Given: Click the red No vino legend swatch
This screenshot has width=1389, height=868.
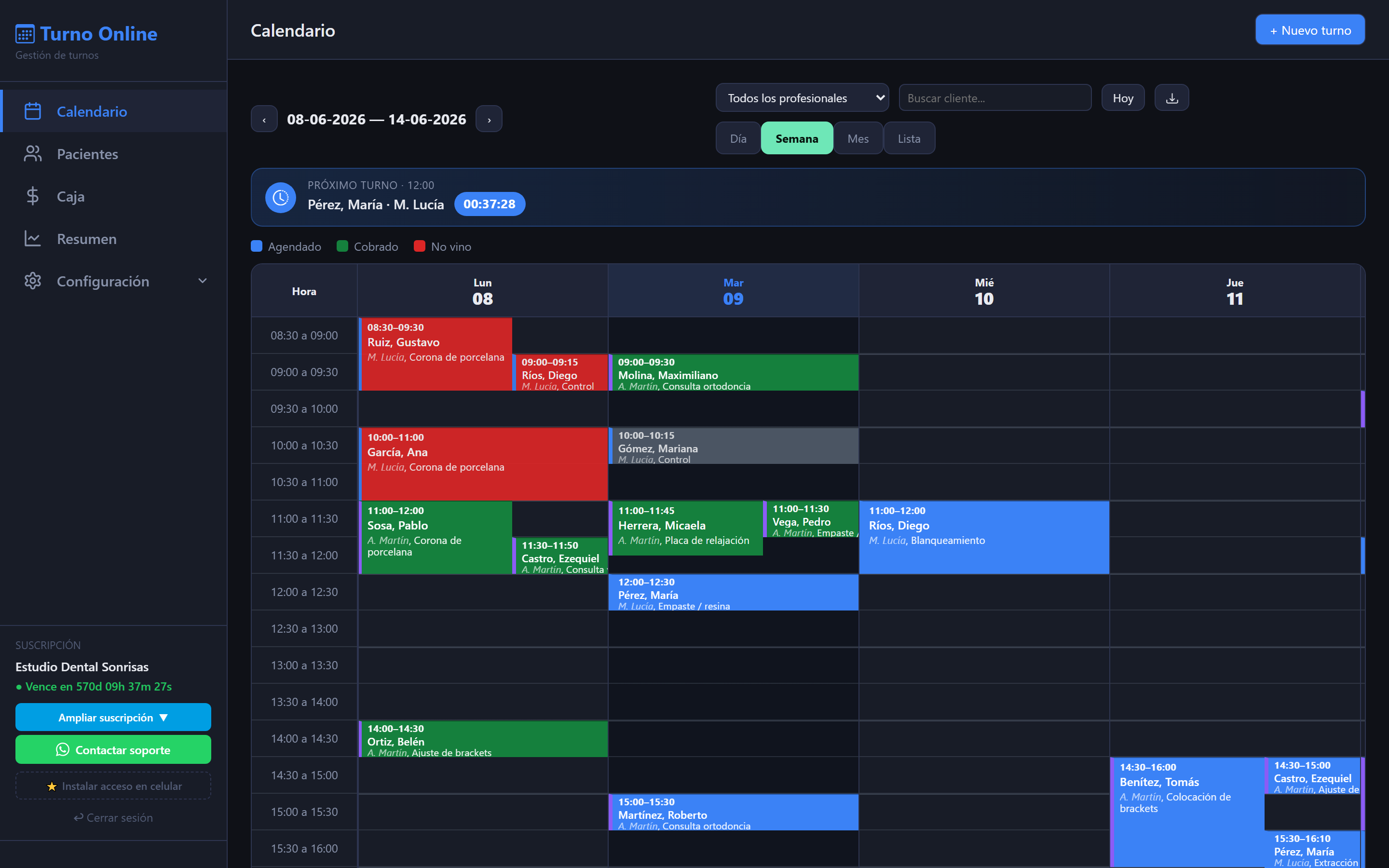Looking at the screenshot, I should click(419, 246).
